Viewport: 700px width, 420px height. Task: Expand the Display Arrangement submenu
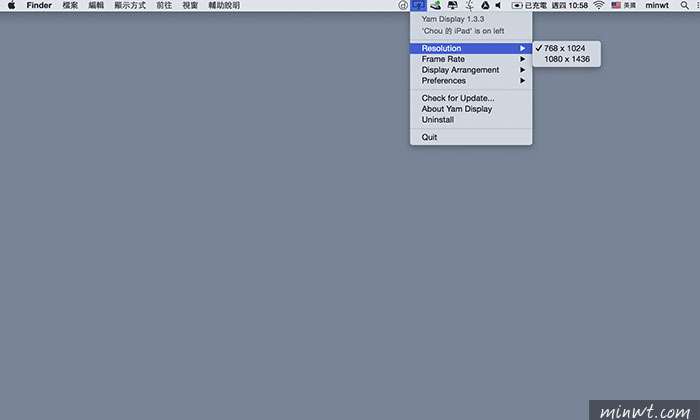pos(471,70)
